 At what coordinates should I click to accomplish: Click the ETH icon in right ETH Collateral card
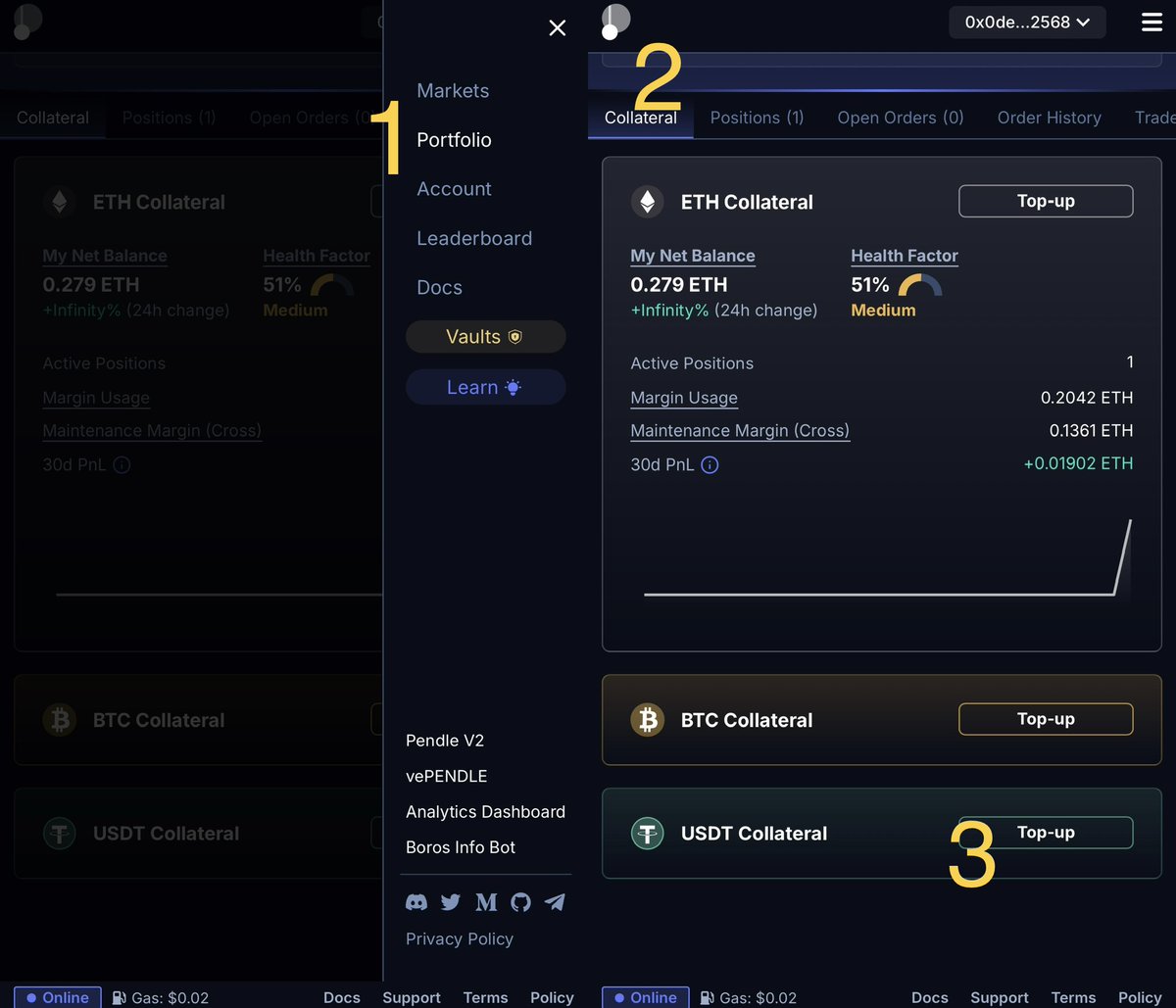click(x=647, y=202)
